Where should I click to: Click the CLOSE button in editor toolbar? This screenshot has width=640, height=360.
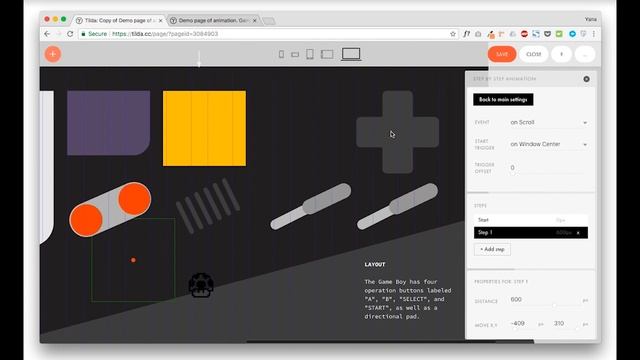point(533,54)
